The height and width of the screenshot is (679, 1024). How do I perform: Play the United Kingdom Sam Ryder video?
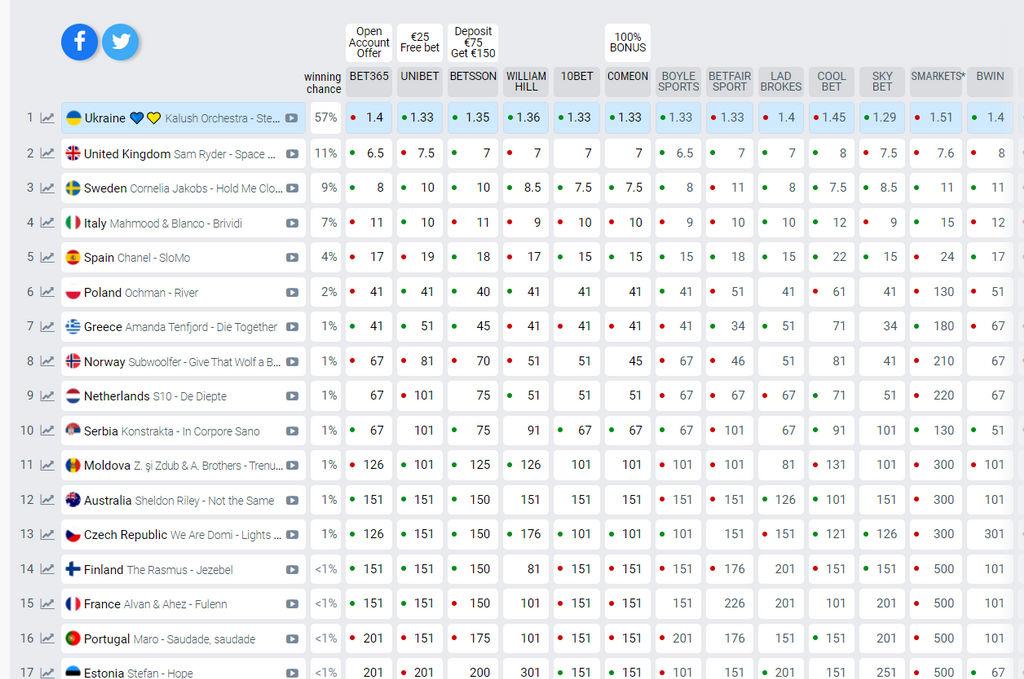(292, 154)
